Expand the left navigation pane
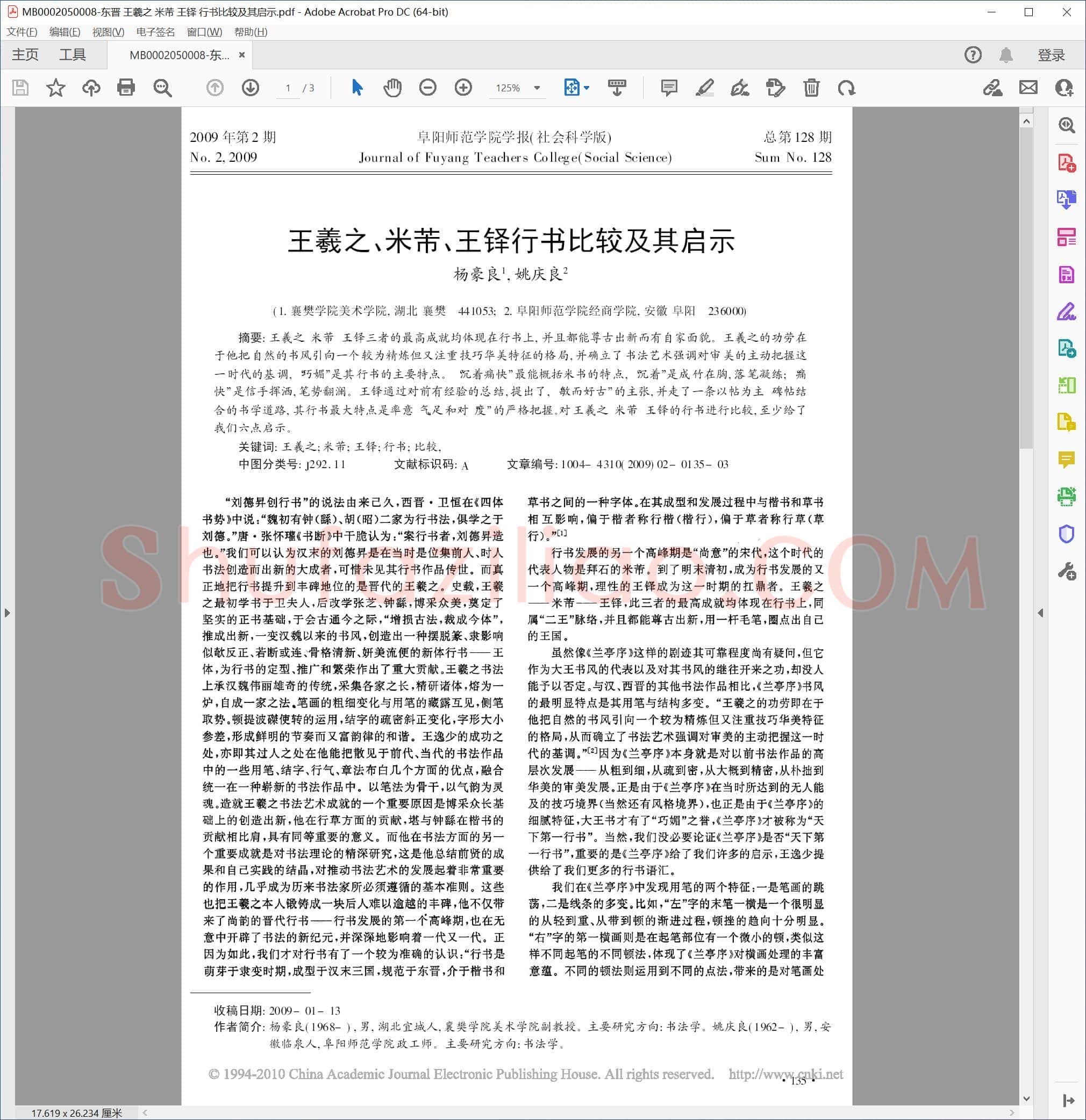The width and height of the screenshot is (1086, 1120). pos(7,613)
